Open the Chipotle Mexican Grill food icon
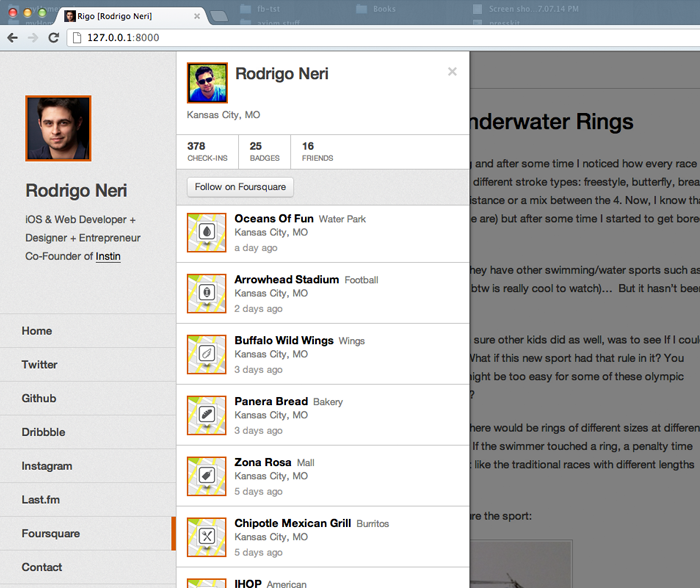This screenshot has width=700, height=588. [207, 537]
